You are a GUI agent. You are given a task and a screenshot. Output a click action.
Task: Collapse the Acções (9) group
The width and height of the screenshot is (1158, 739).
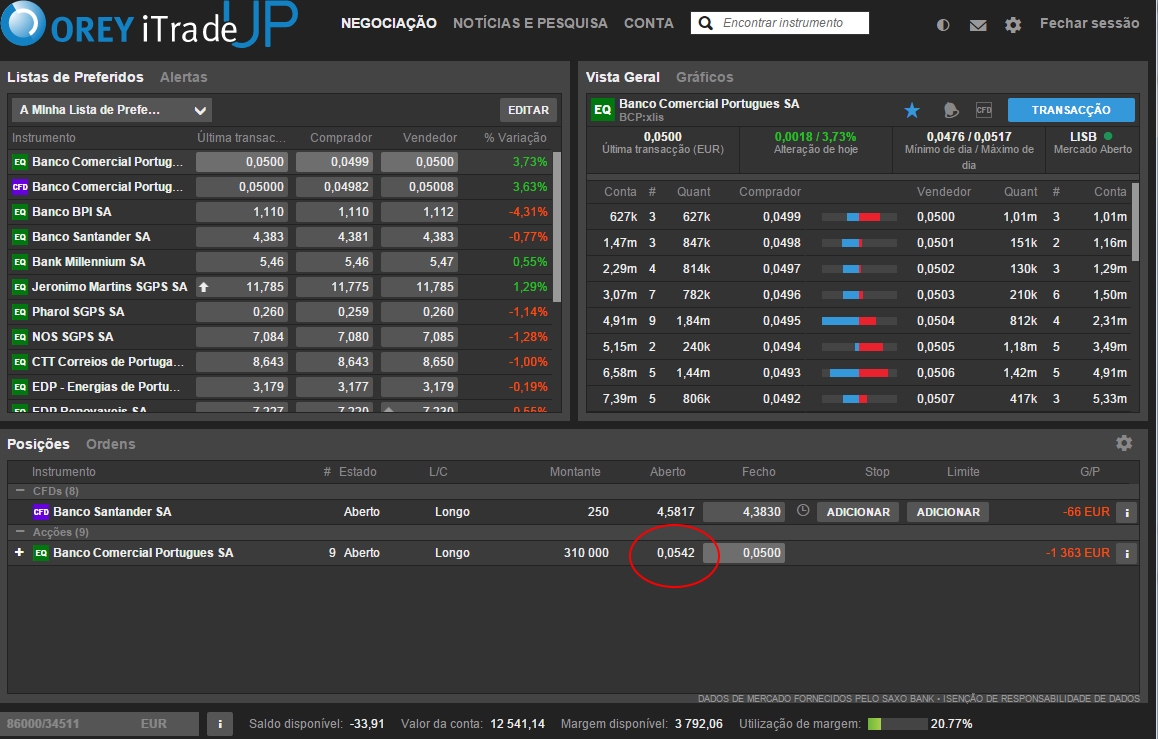pyautogui.click(x=19, y=532)
